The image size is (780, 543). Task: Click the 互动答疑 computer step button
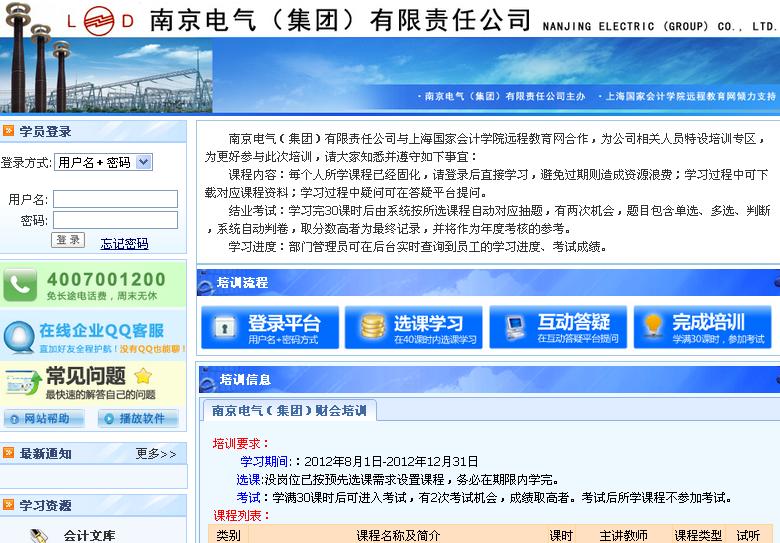click(x=557, y=327)
